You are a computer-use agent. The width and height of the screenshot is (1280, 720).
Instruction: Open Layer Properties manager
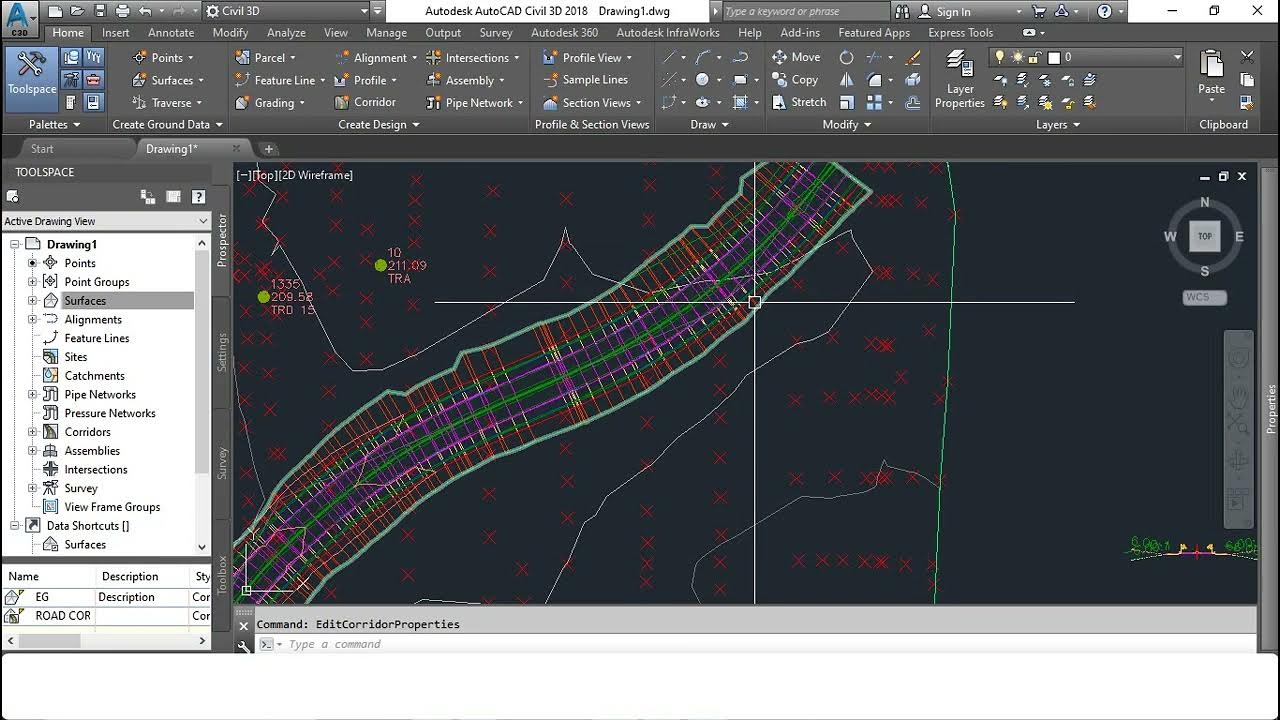point(960,78)
